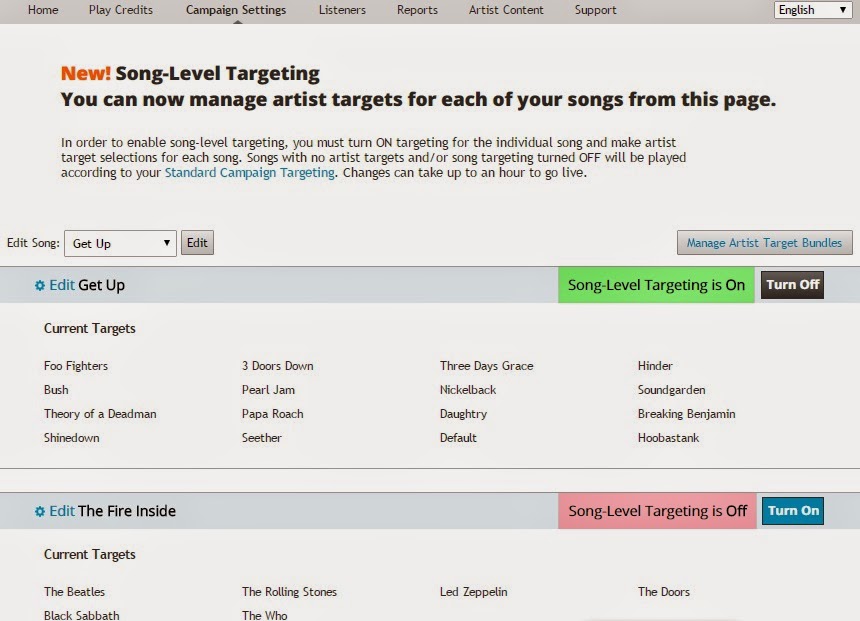The image size is (860, 621).
Task: Turn on song-level targeting for The Fire Inside
Action: (x=793, y=511)
